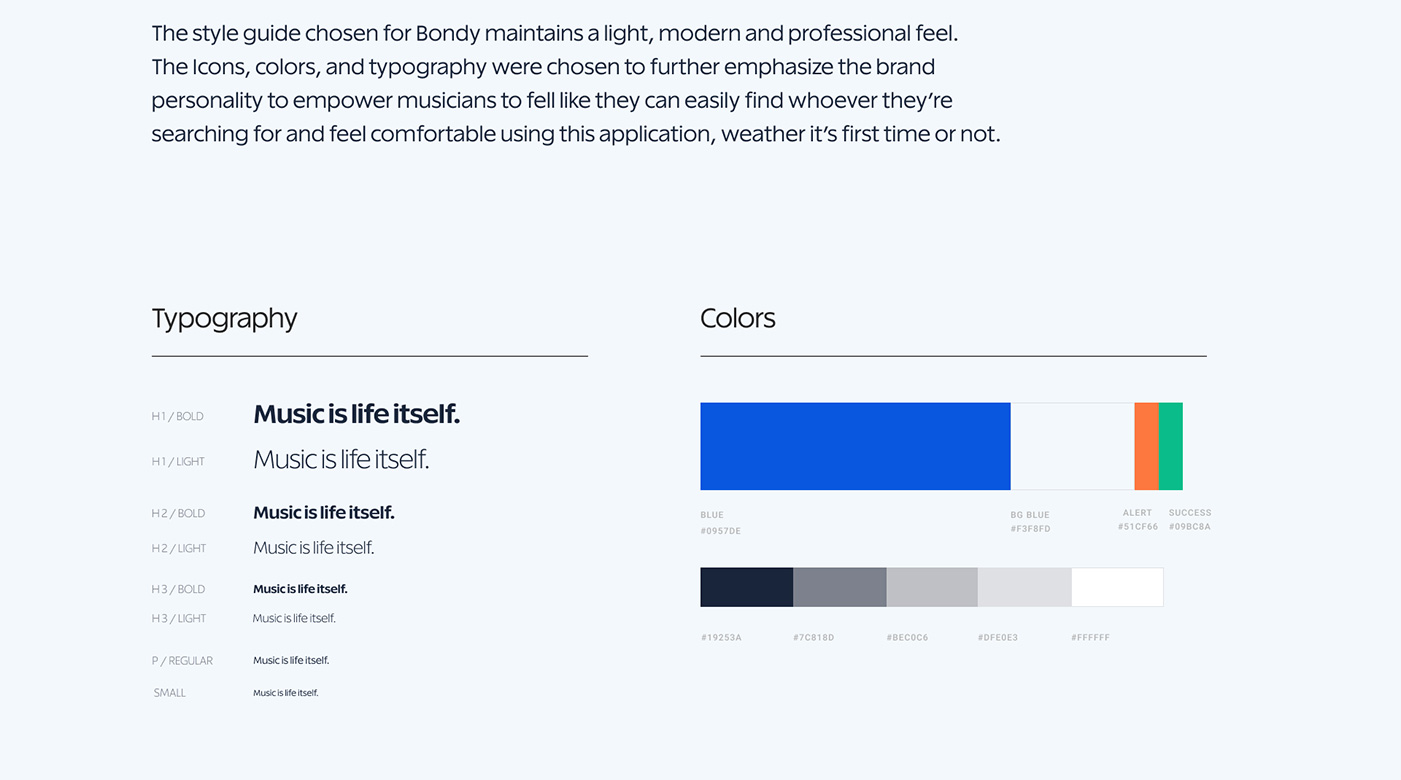1401x780 pixels.
Task: Choose the green Success color swatch
Action: point(1171,446)
